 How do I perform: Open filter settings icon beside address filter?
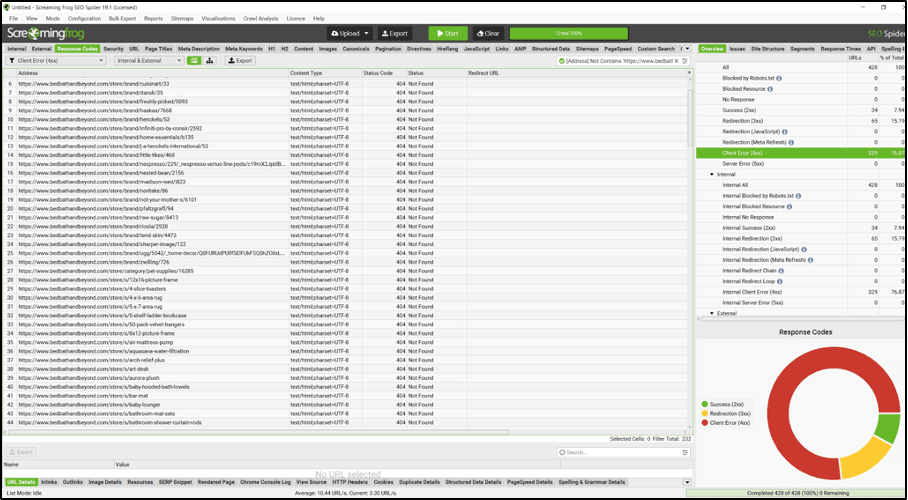(x=687, y=61)
